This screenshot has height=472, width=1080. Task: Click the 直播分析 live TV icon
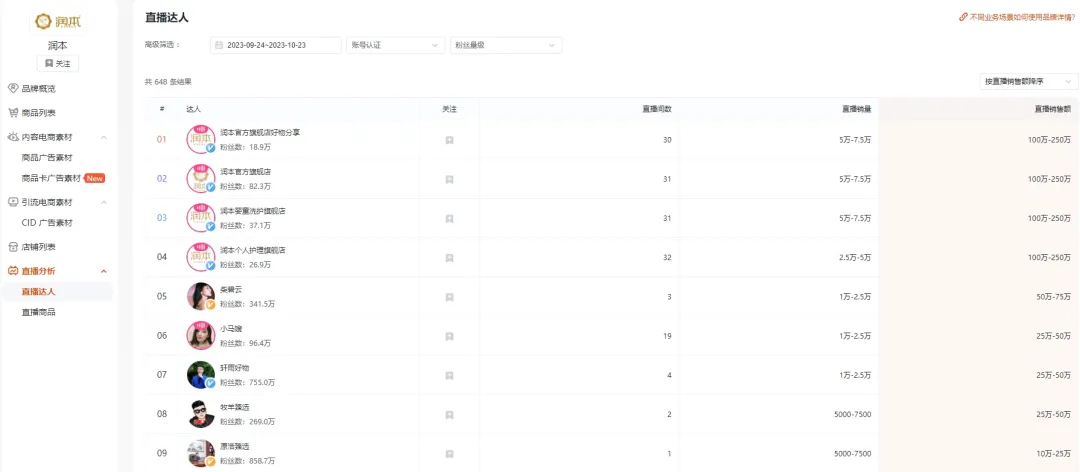12,271
